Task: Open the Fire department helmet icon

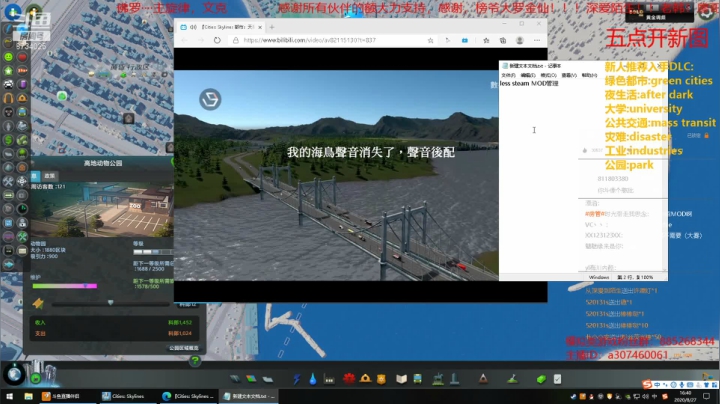Action: (x=366, y=379)
